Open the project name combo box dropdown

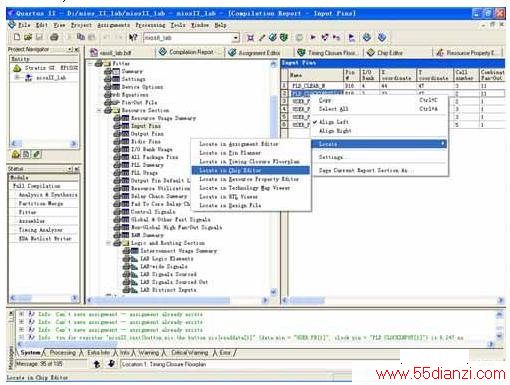(236, 38)
